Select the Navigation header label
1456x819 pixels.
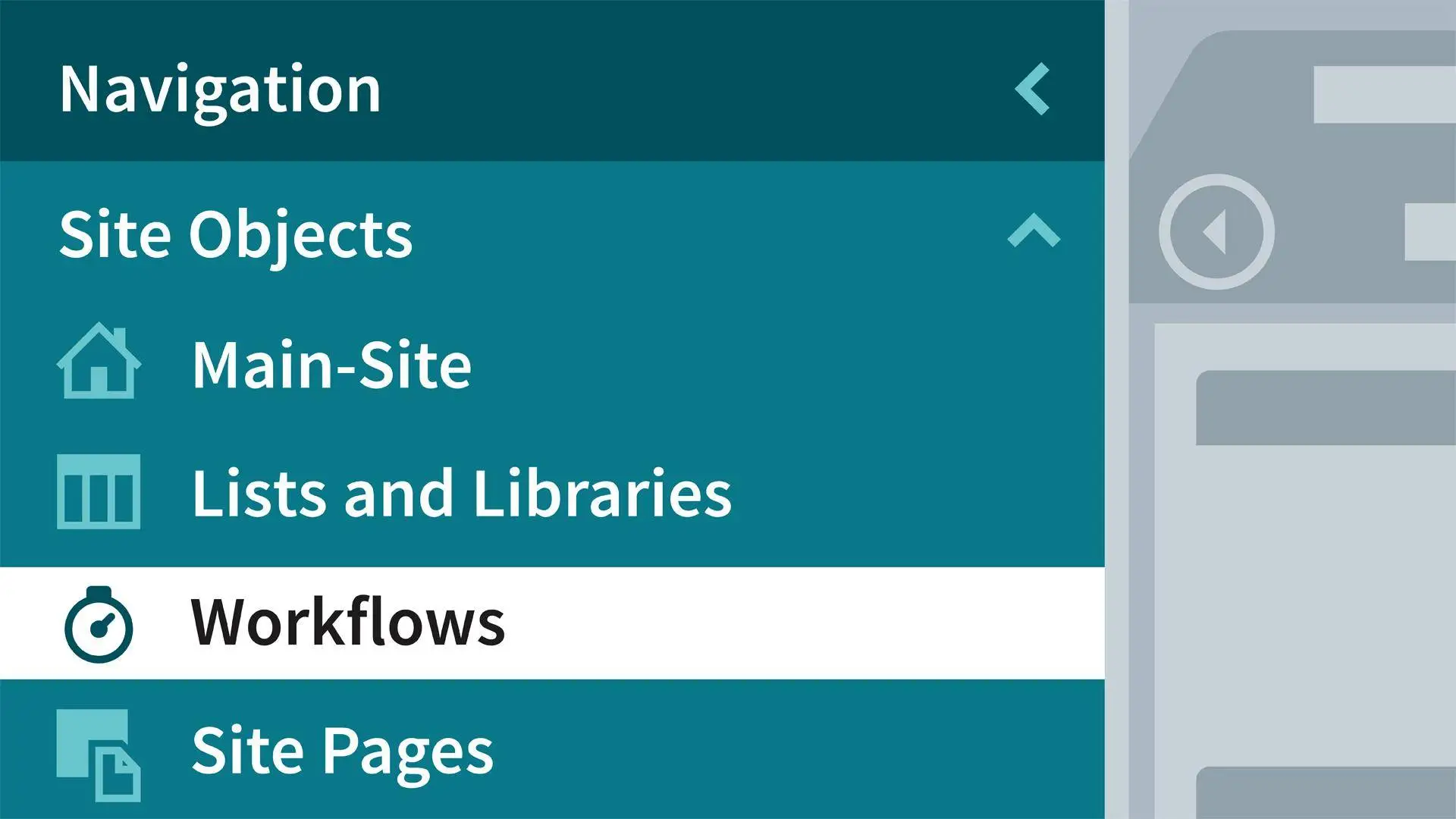[220, 91]
